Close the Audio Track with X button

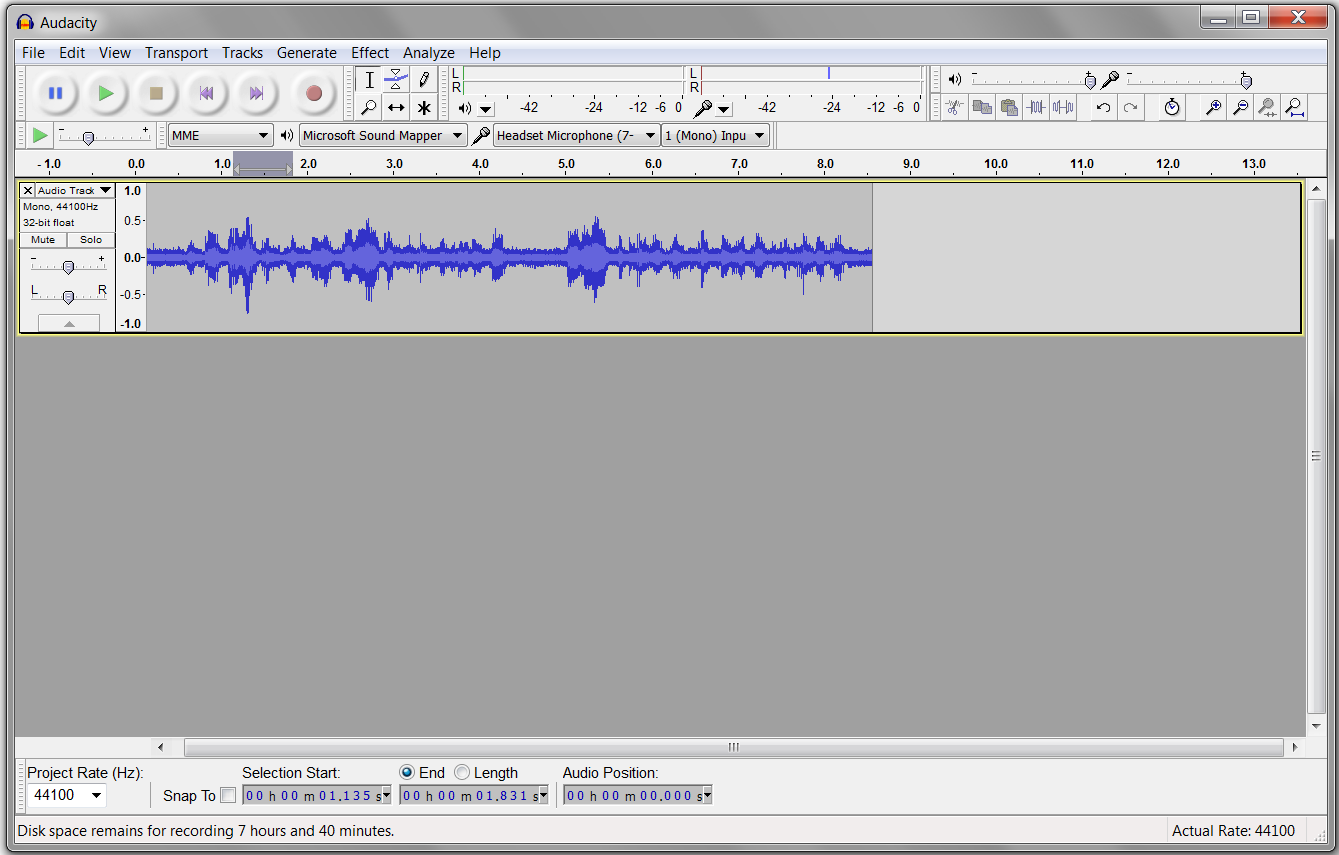click(28, 190)
